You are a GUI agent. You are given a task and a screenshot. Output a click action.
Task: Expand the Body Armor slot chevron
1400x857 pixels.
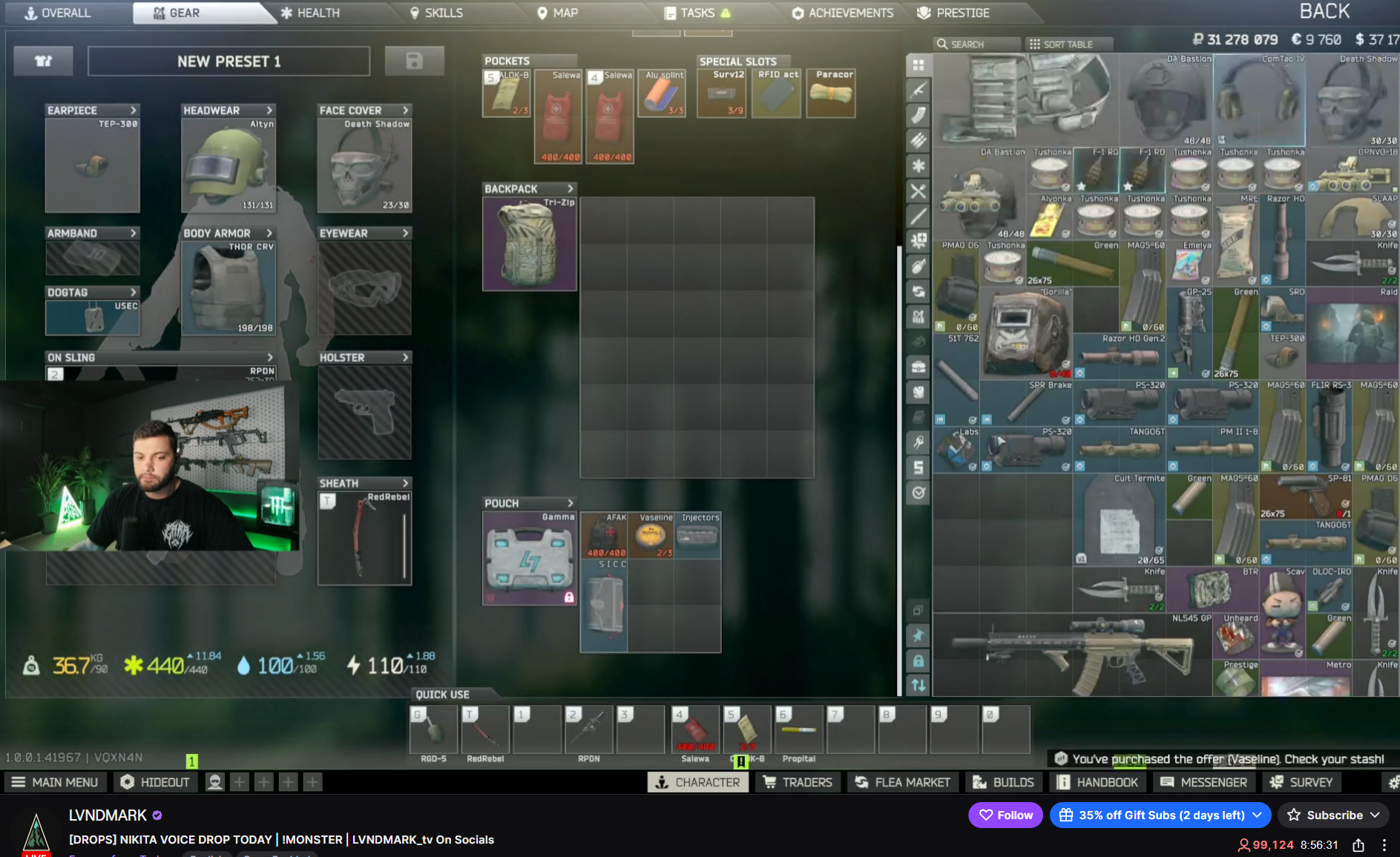point(270,233)
